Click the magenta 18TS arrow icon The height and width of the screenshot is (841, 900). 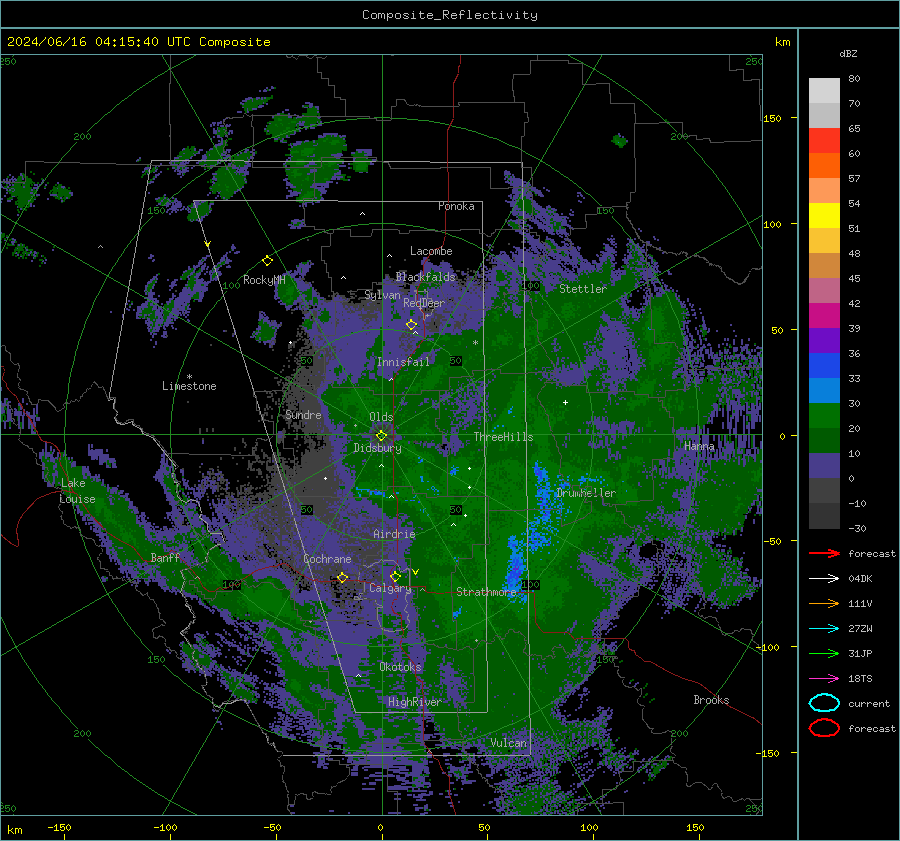[824, 679]
